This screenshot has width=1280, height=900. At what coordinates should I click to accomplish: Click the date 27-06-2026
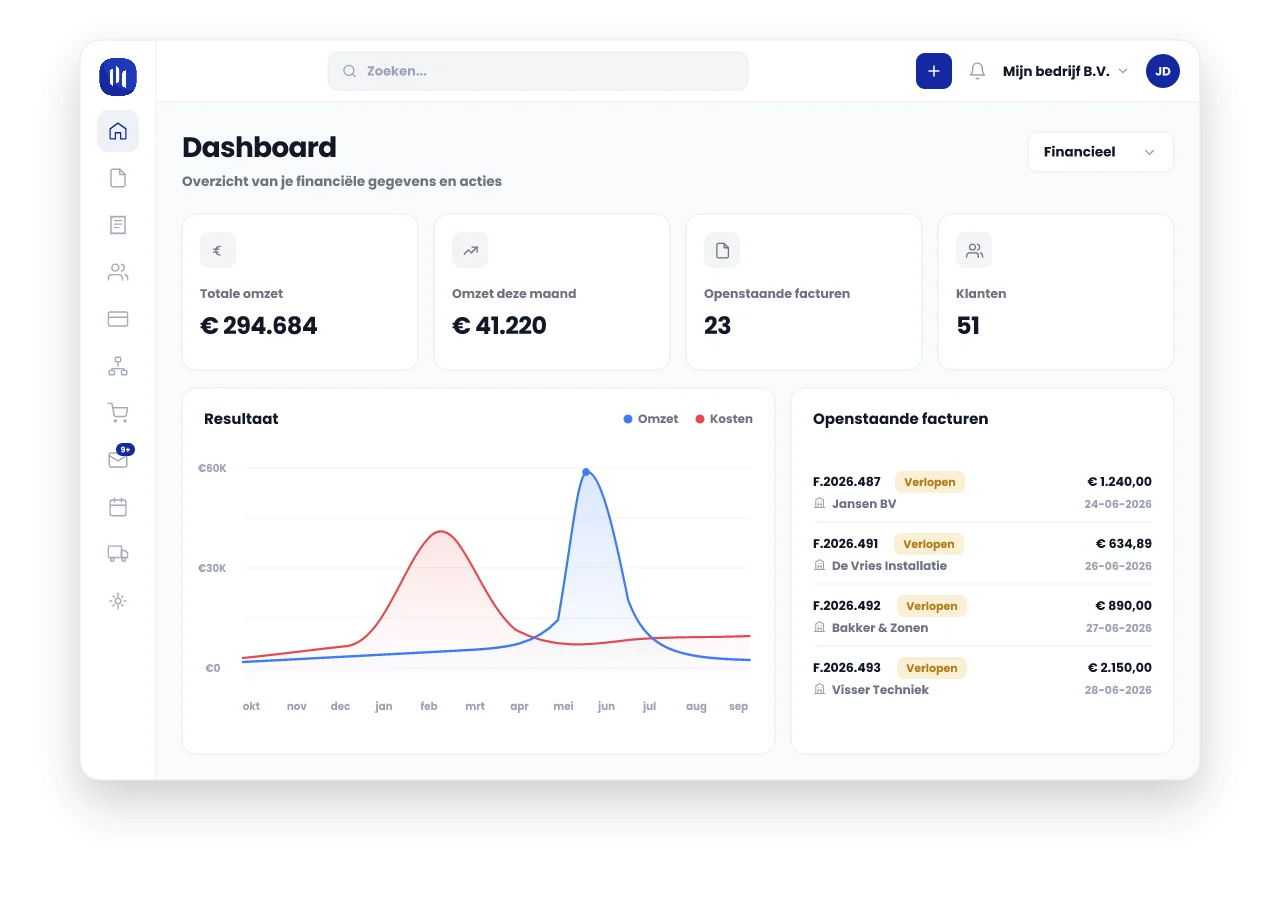point(1118,628)
